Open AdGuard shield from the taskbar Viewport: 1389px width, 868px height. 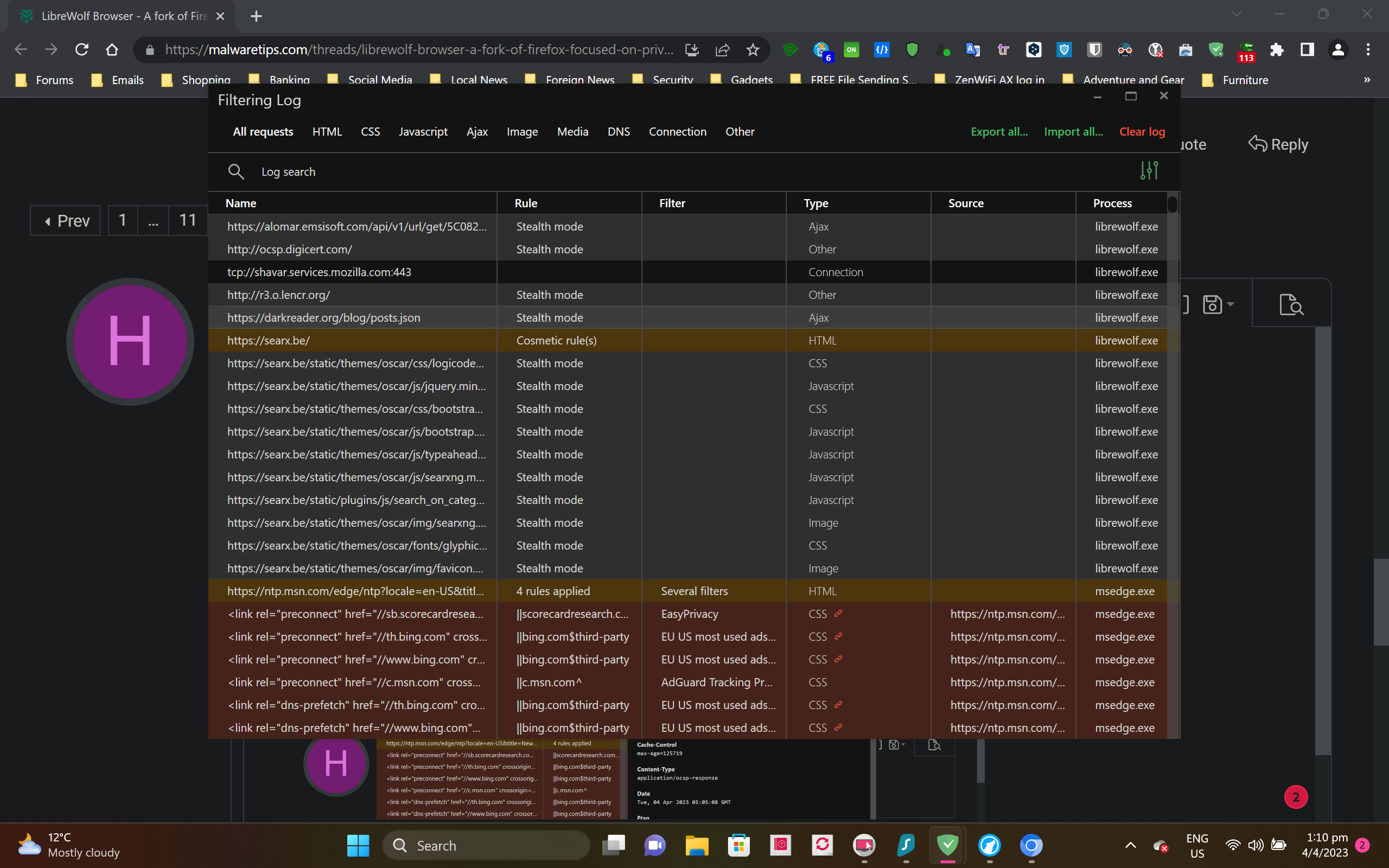pyautogui.click(x=948, y=845)
